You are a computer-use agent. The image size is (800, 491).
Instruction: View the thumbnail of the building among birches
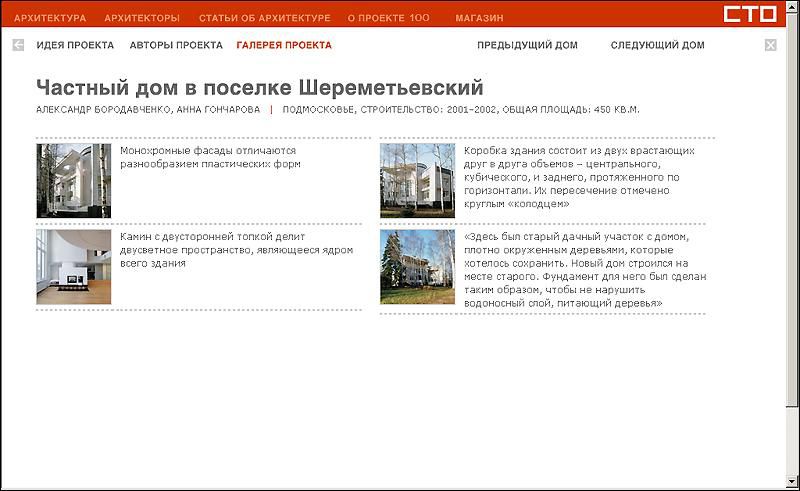point(417,180)
